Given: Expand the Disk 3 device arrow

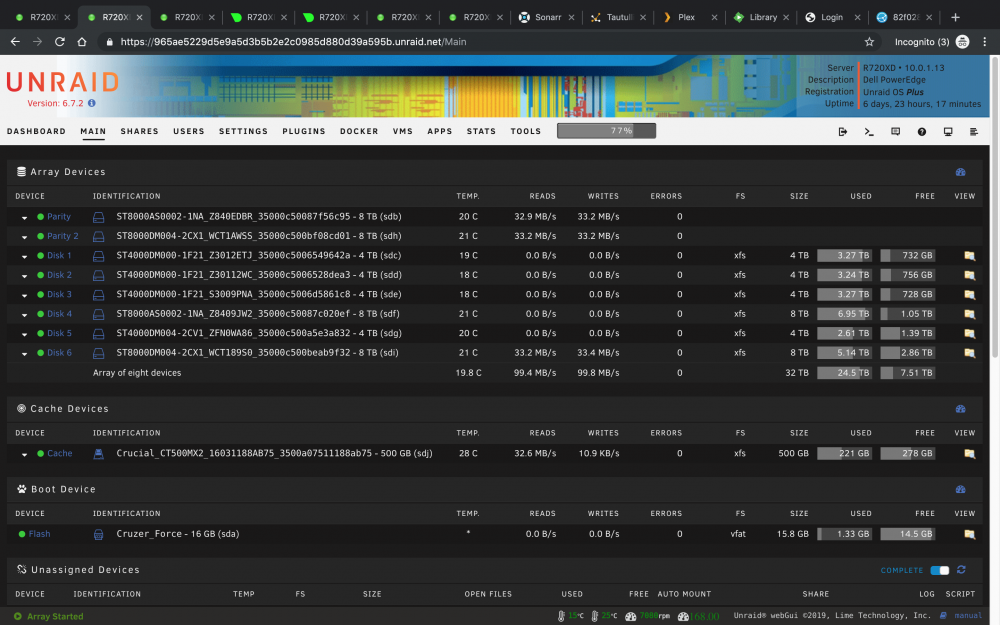Looking at the screenshot, I should click(24, 295).
